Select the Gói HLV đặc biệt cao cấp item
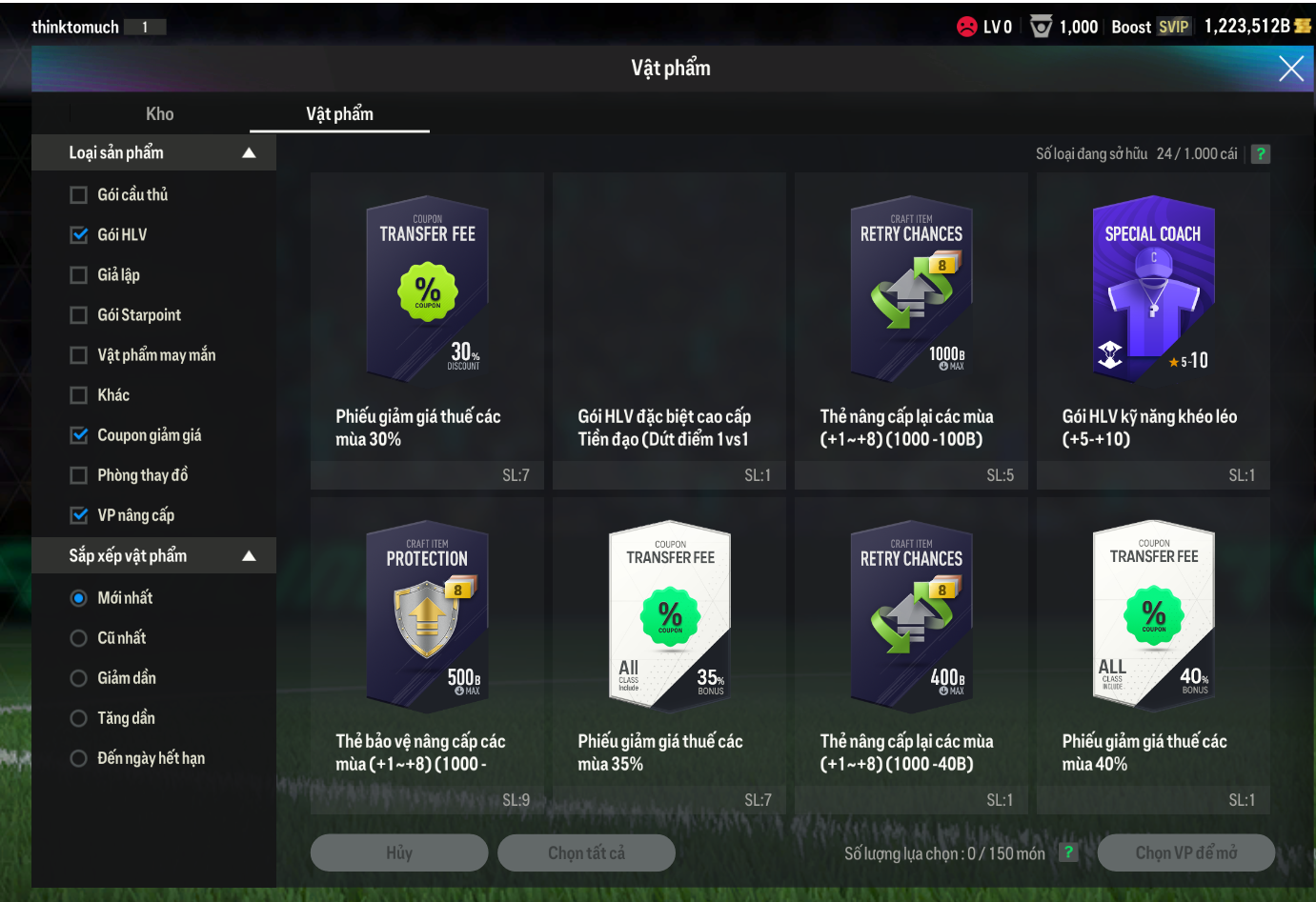This screenshot has height=902, width=1316. (x=669, y=331)
